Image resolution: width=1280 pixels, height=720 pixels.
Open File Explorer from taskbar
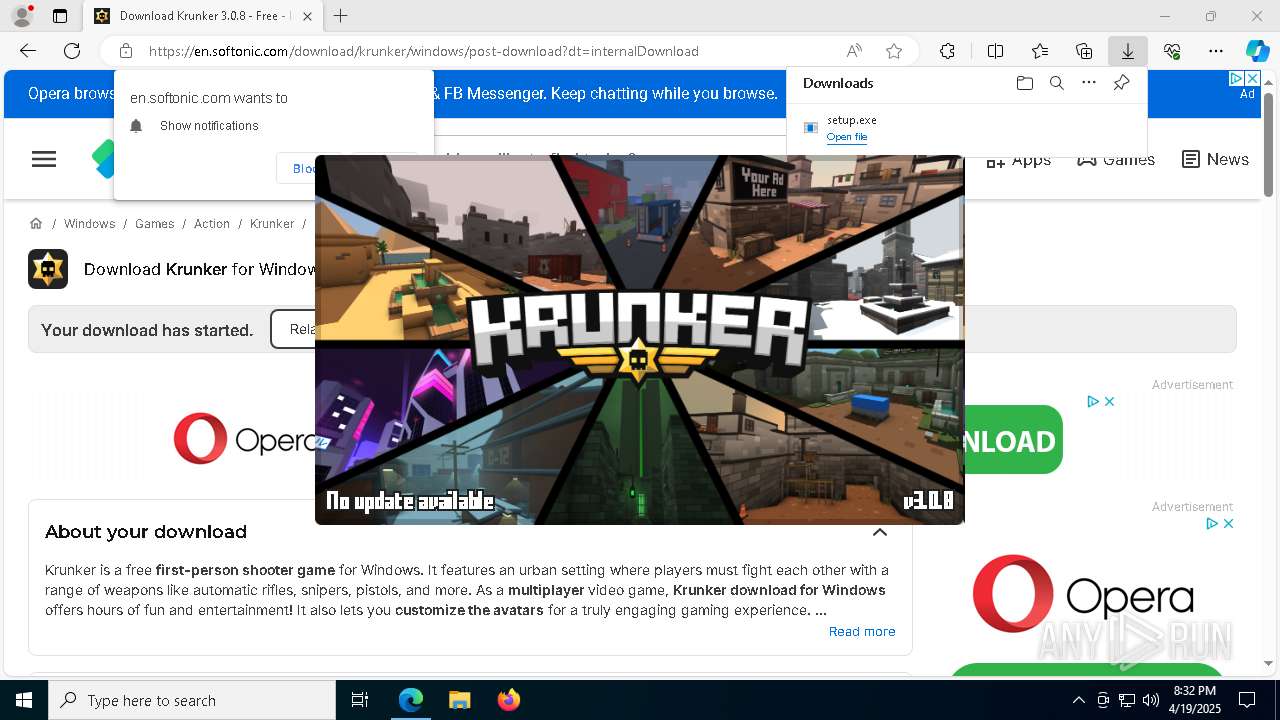[459, 700]
